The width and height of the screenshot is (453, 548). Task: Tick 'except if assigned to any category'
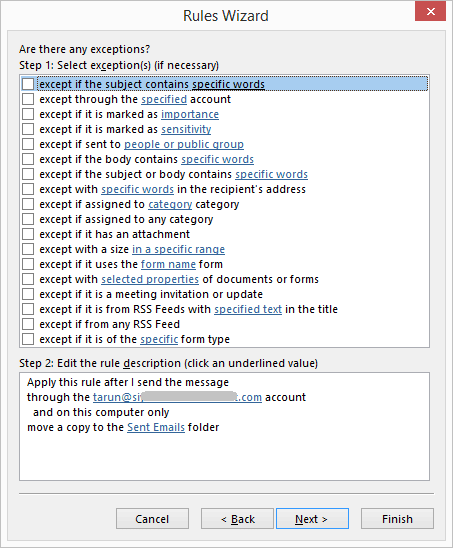click(x=28, y=219)
